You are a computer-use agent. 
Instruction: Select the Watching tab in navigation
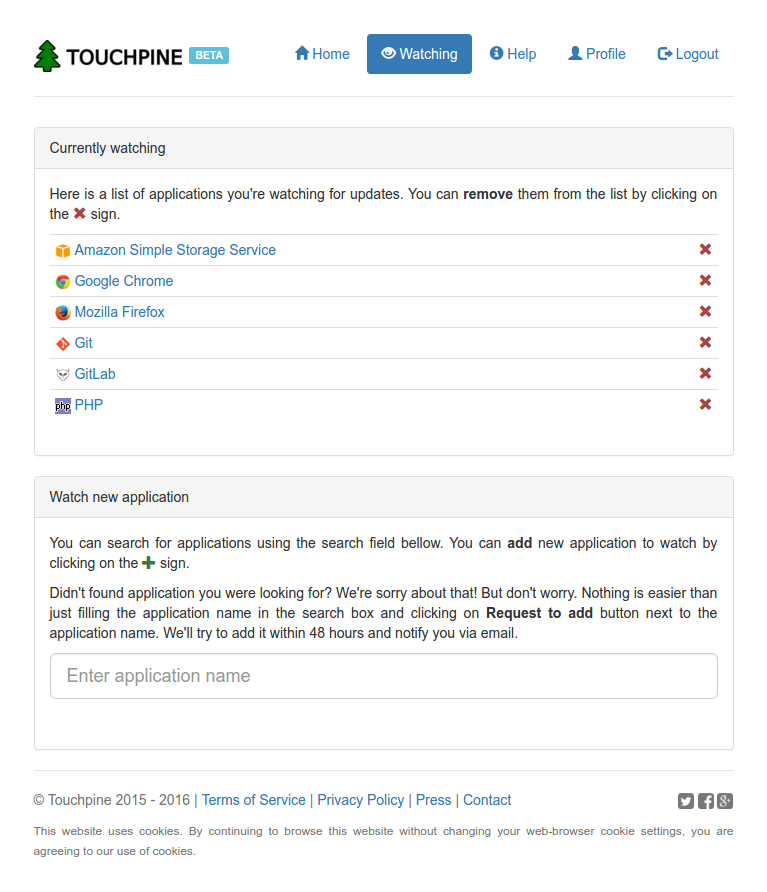[x=419, y=54]
